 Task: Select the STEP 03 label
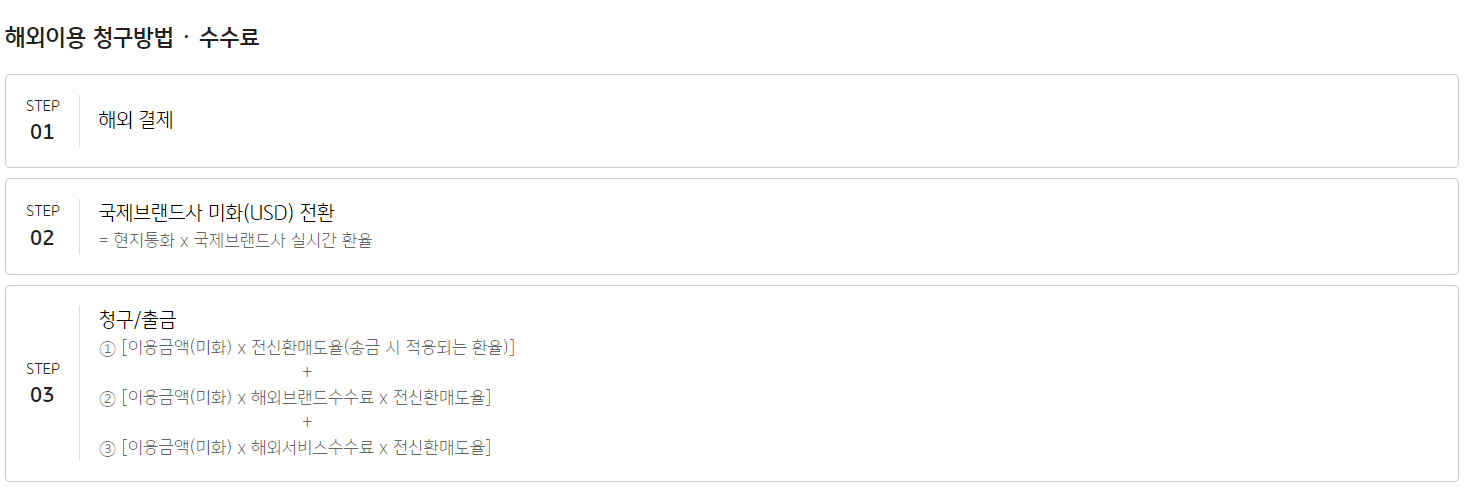pyautogui.click(x=42, y=369)
